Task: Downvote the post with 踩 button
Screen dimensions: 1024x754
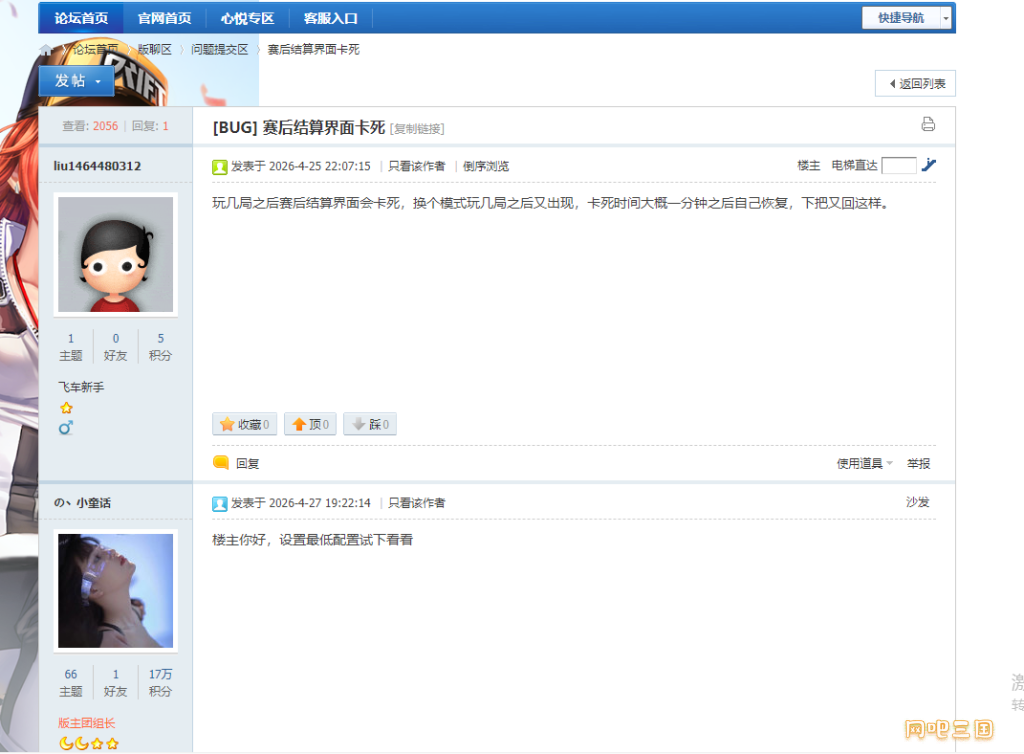Action: tap(370, 424)
